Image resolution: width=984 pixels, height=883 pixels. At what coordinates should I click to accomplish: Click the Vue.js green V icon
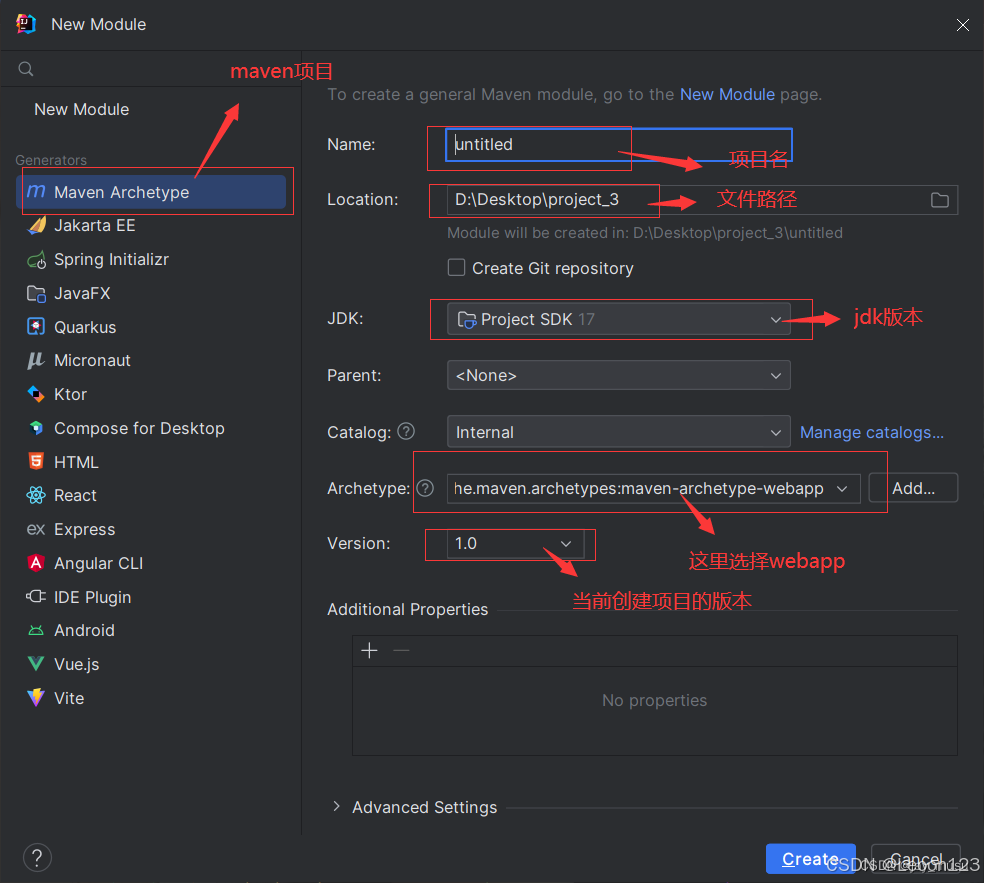tap(36, 664)
